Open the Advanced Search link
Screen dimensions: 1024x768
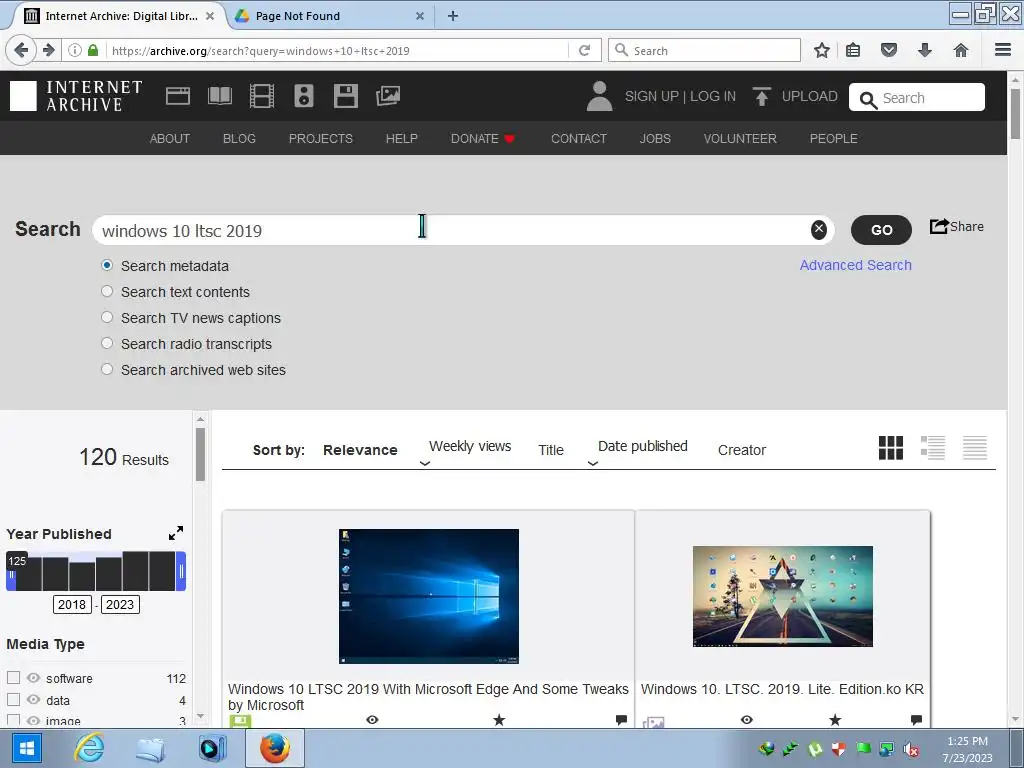point(856,265)
